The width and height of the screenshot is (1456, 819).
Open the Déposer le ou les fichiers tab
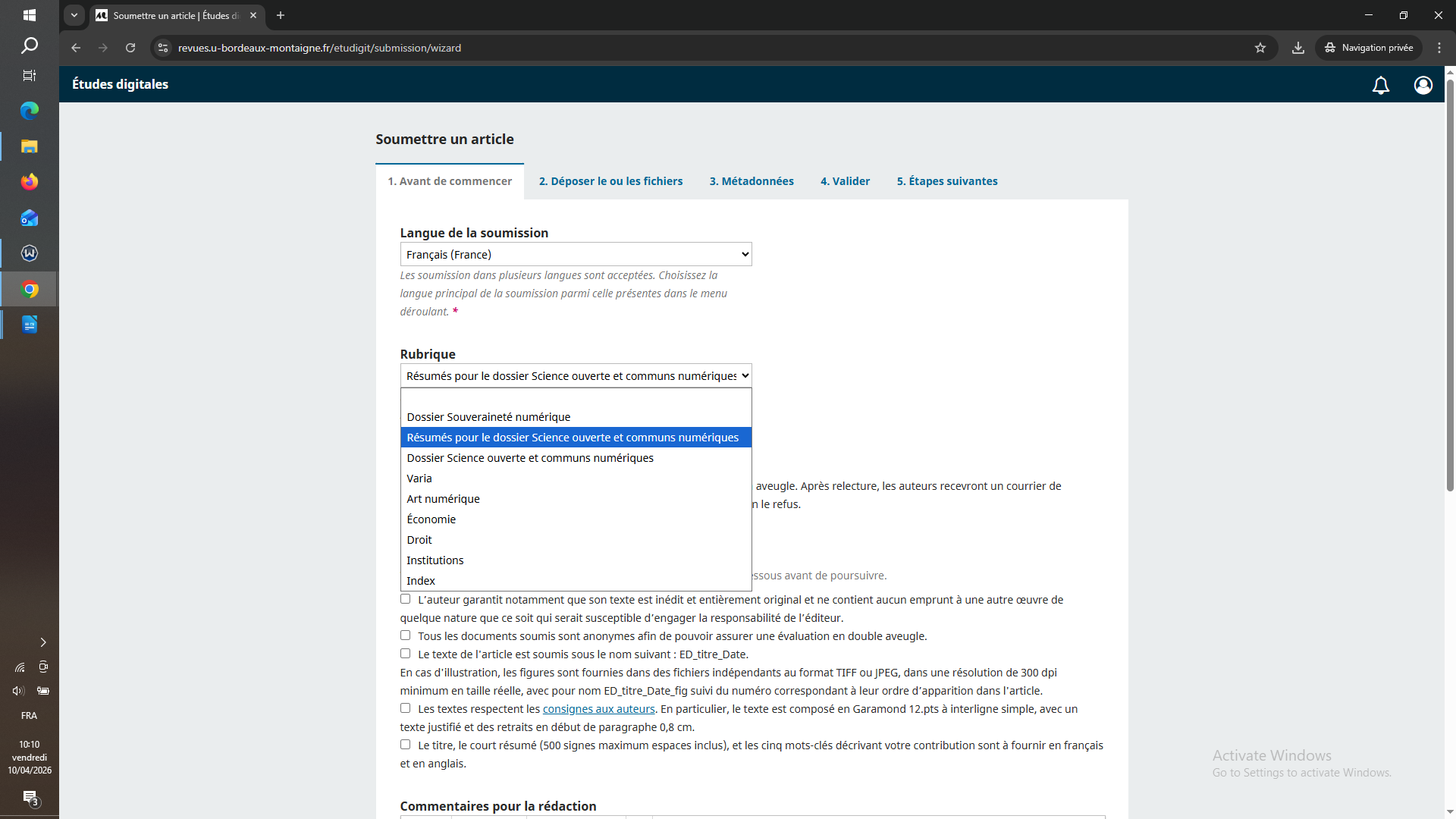pyautogui.click(x=610, y=181)
